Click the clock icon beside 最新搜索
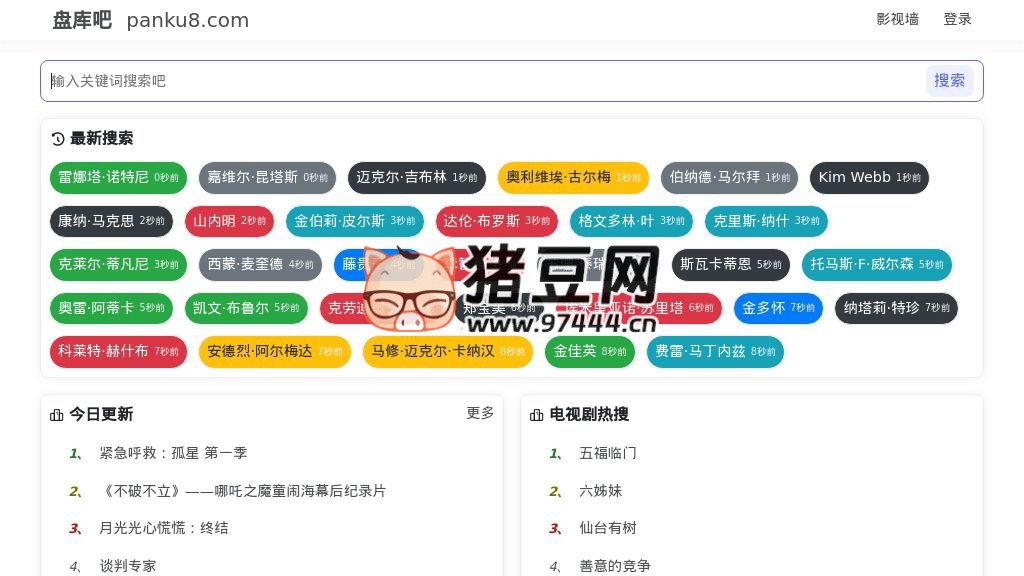The width and height of the screenshot is (1024, 576). [x=57, y=139]
